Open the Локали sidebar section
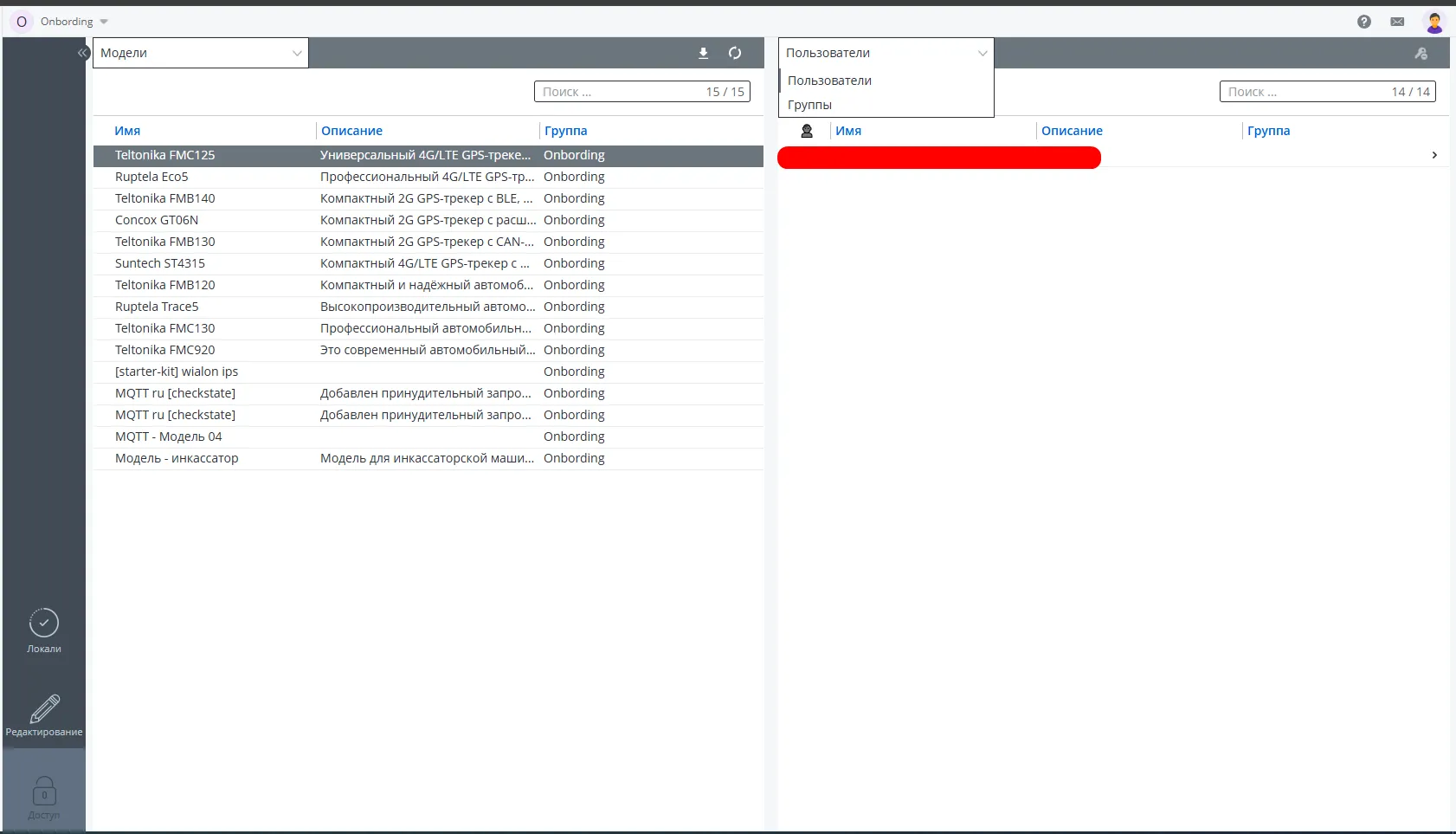 (44, 631)
